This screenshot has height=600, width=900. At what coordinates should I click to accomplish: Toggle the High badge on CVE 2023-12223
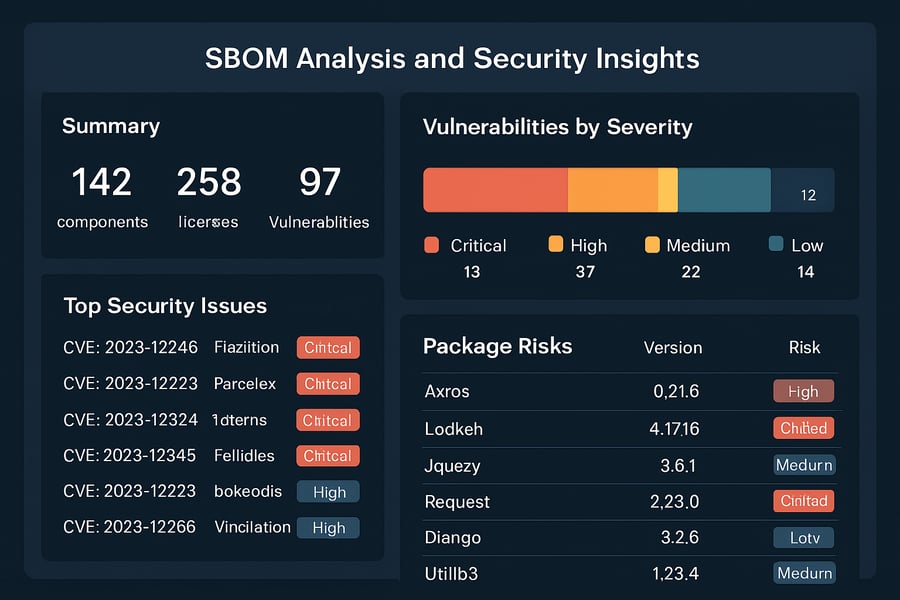[328, 491]
